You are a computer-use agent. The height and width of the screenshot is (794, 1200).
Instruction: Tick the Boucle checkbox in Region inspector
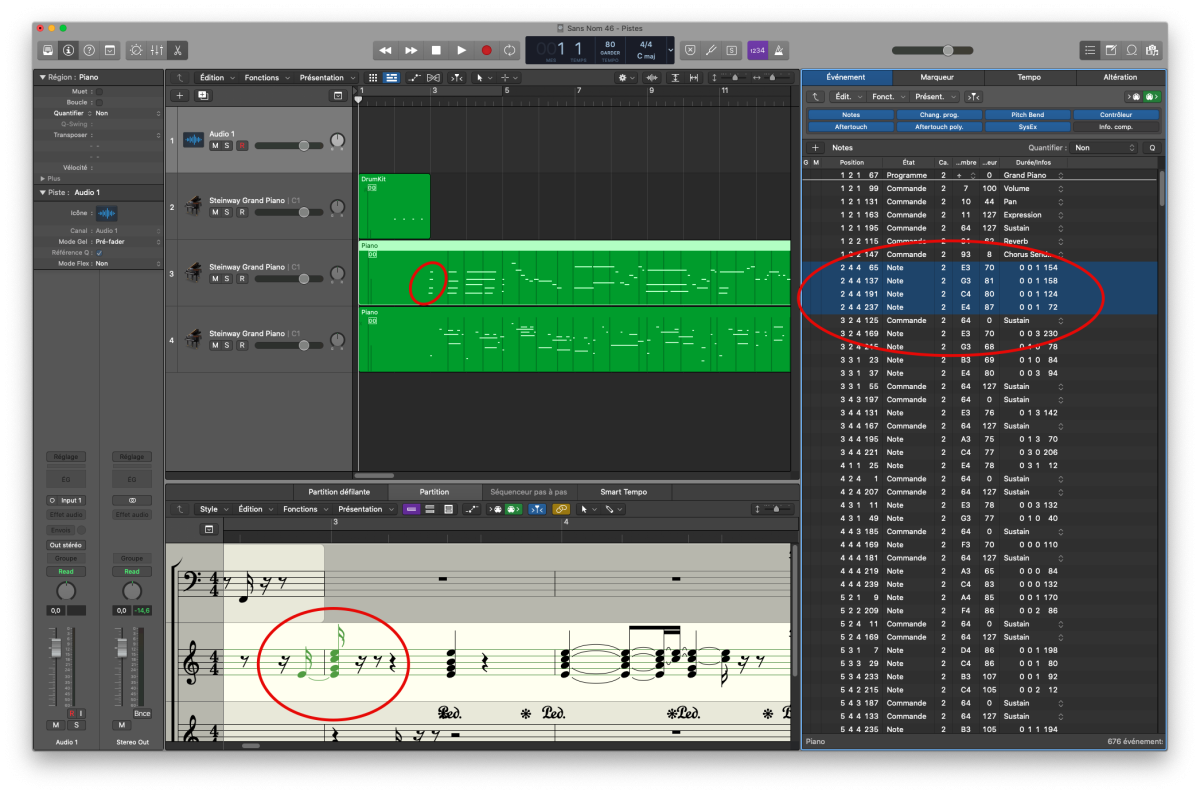(99, 102)
